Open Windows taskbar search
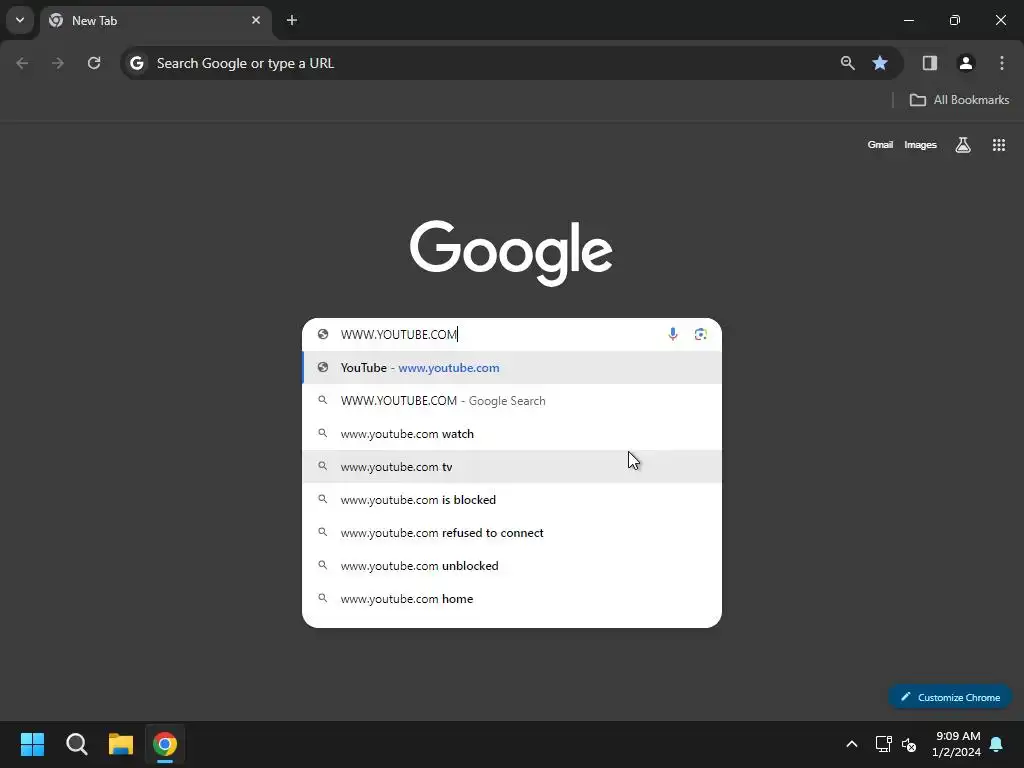 point(76,744)
